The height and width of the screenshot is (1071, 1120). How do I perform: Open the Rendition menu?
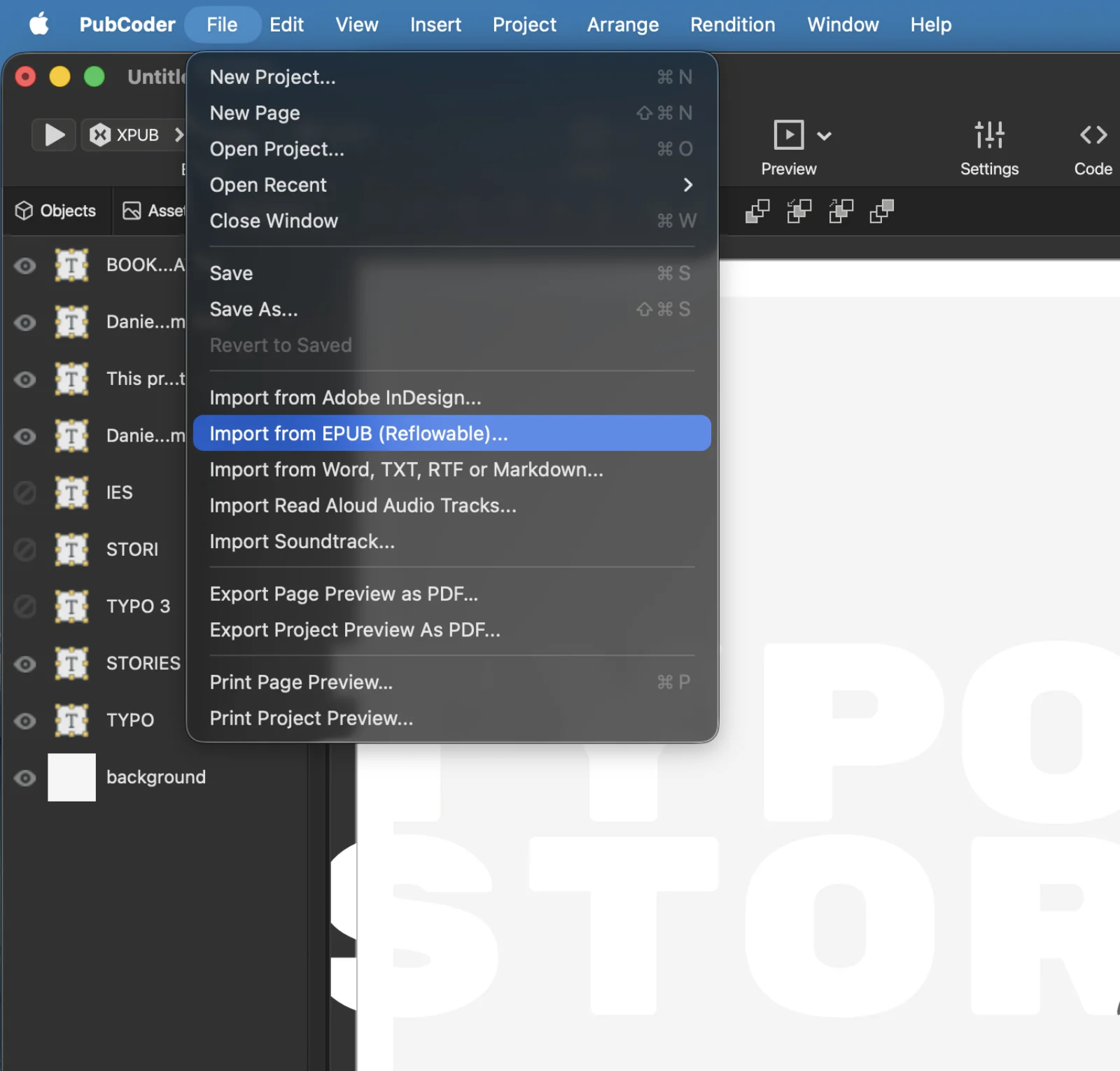[x=732, y=24]
